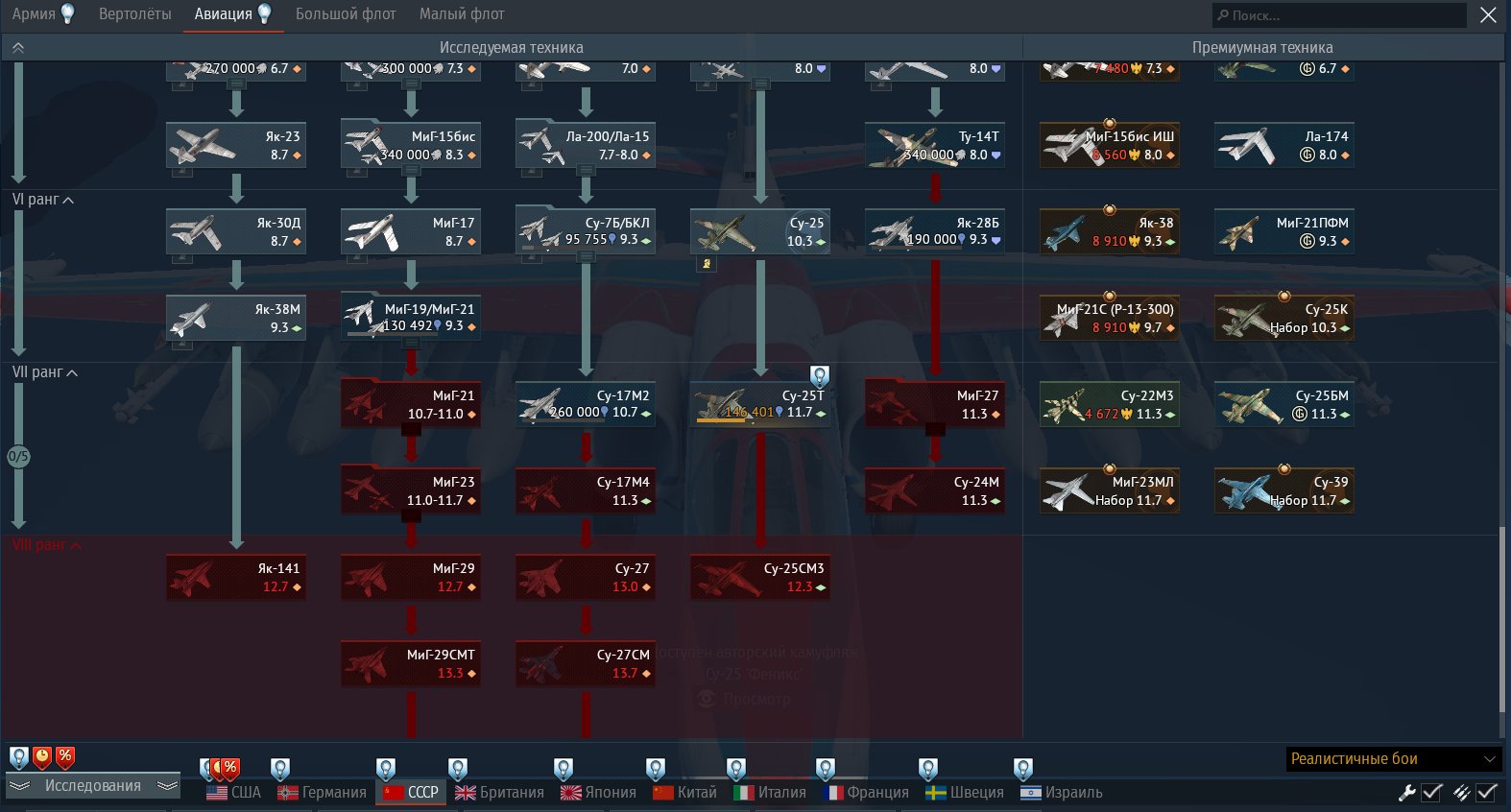Switch to the Вертолёты tab

pos(134,14)
